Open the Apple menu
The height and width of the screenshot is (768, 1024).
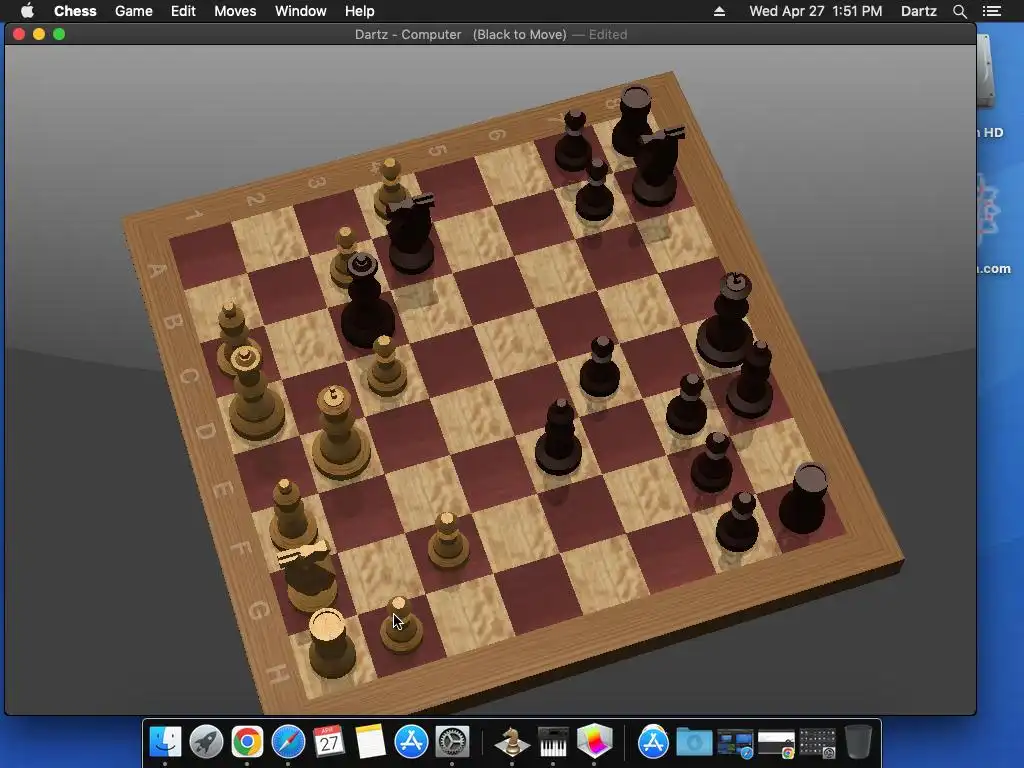point(27,10)
